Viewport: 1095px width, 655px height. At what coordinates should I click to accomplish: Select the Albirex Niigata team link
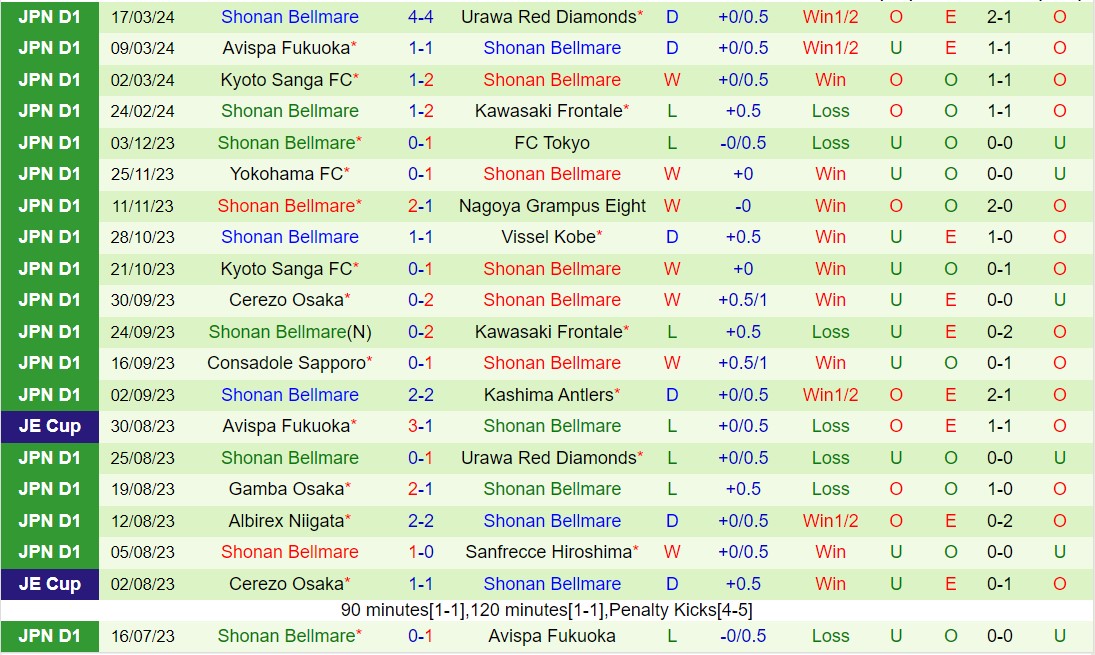coord(286,521)
